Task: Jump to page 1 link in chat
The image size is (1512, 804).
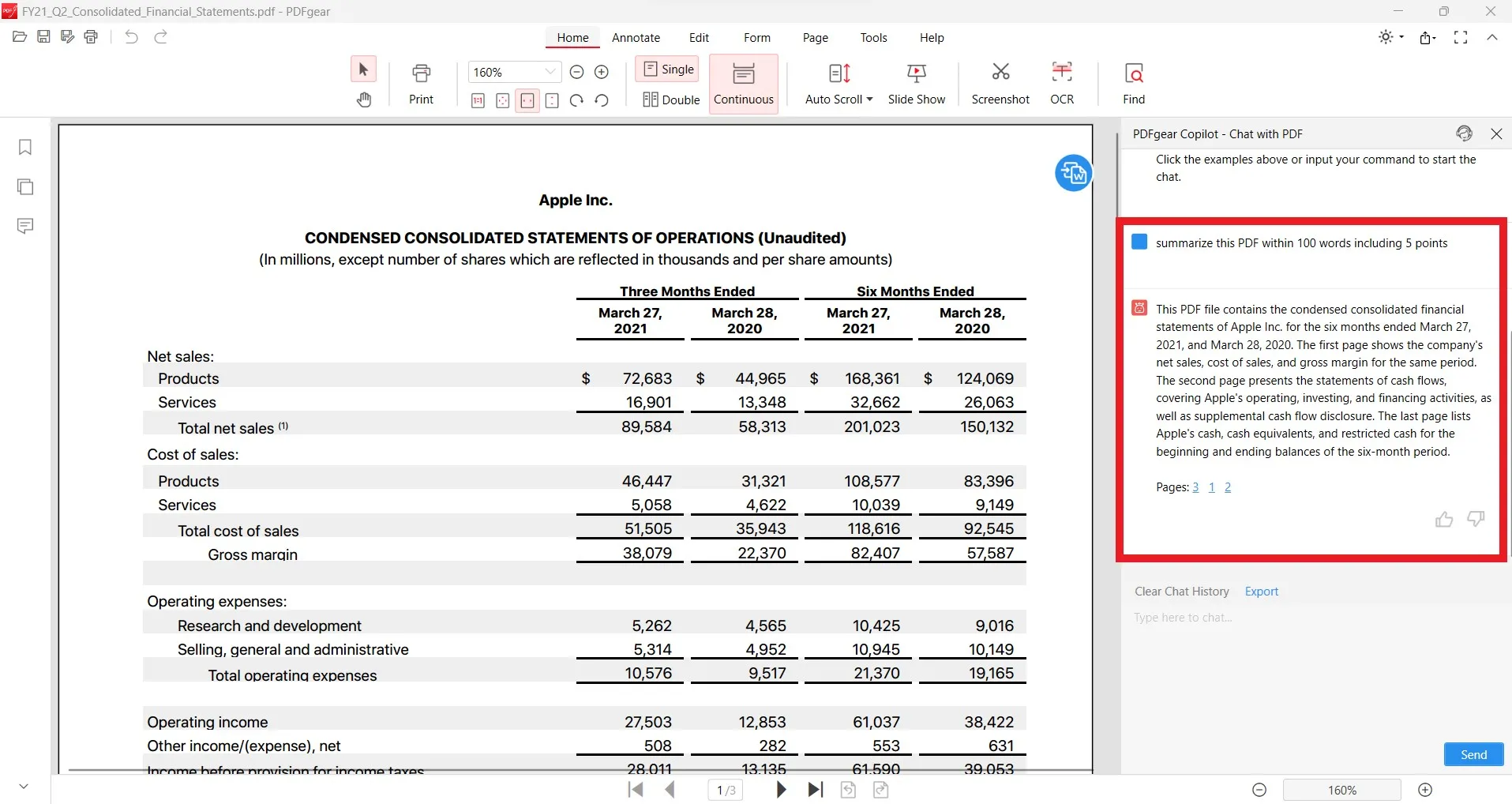Action: point(1211,487)
